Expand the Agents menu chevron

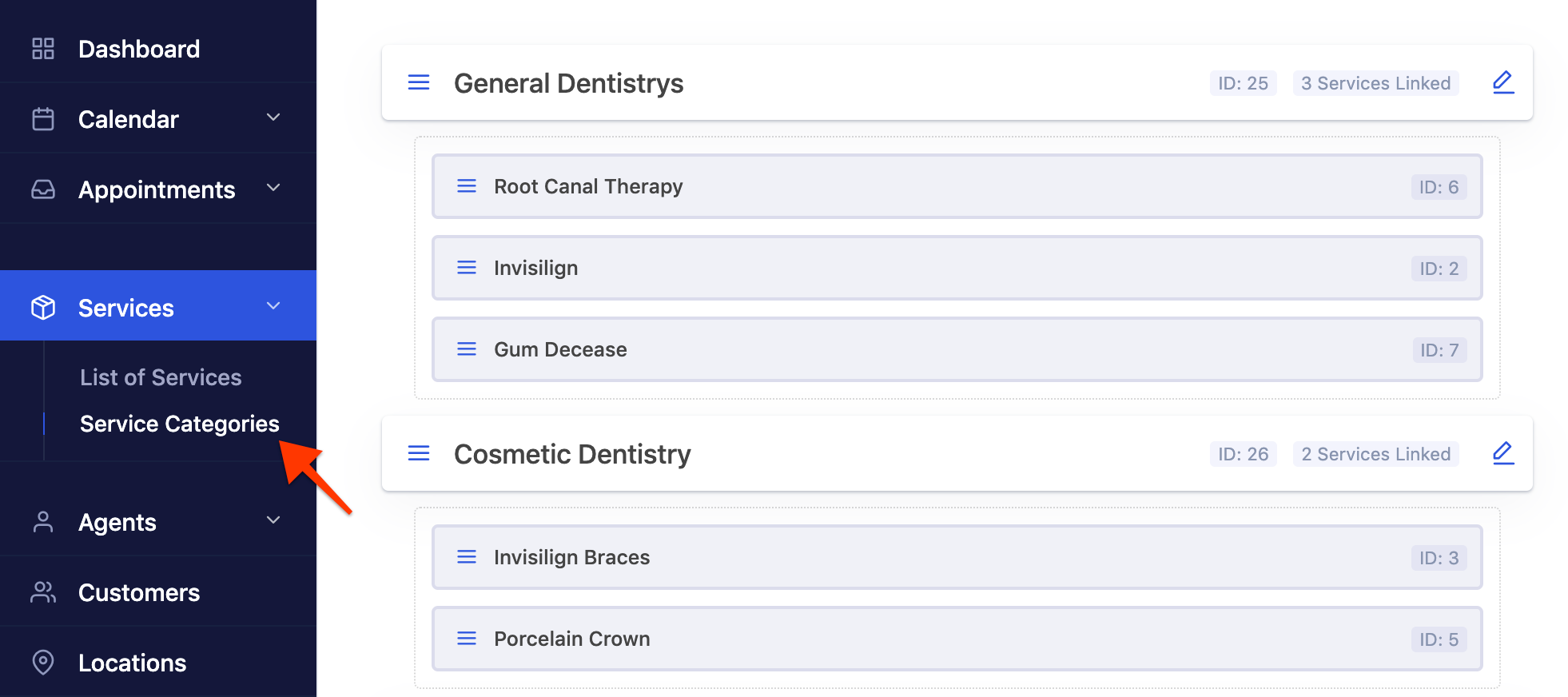[x=273, y=520]
